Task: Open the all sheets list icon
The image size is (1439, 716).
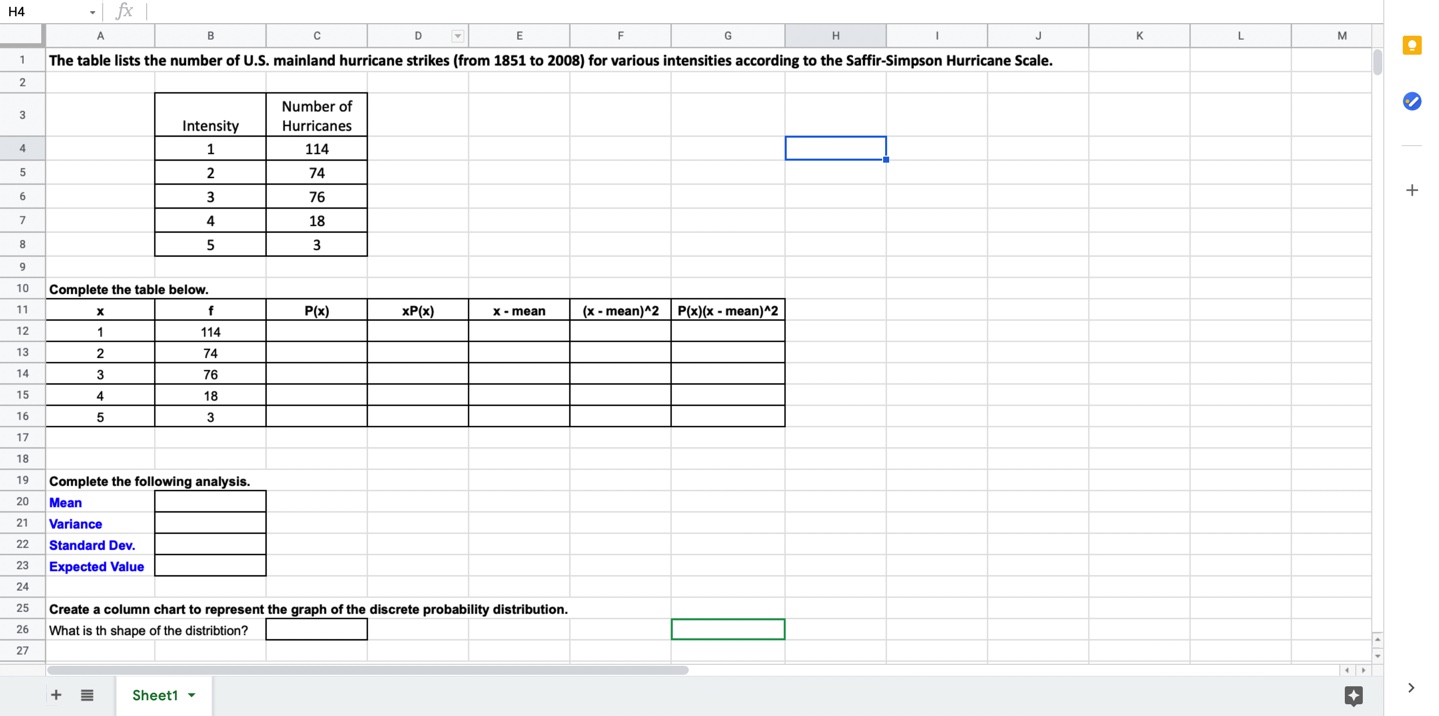Action: pyautogui.click(x=87, y=695)
